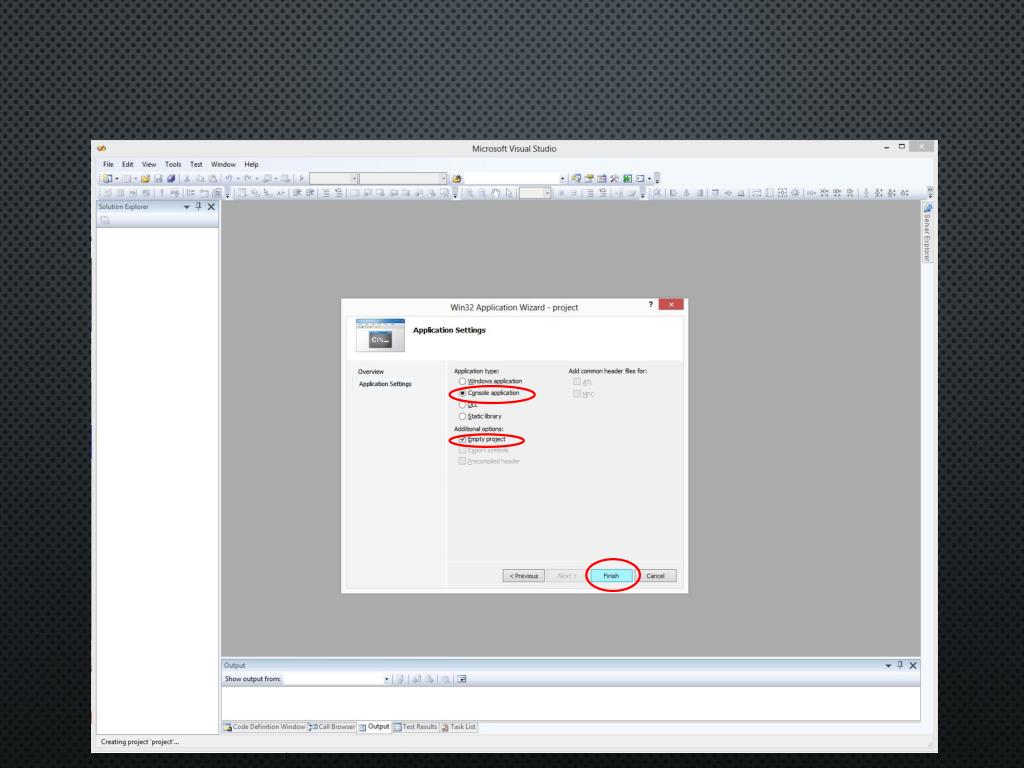Viewport: 1024px width, 768px height.
Task: Toggle the Precompiled header checkbox
Action: click(462, 461)
